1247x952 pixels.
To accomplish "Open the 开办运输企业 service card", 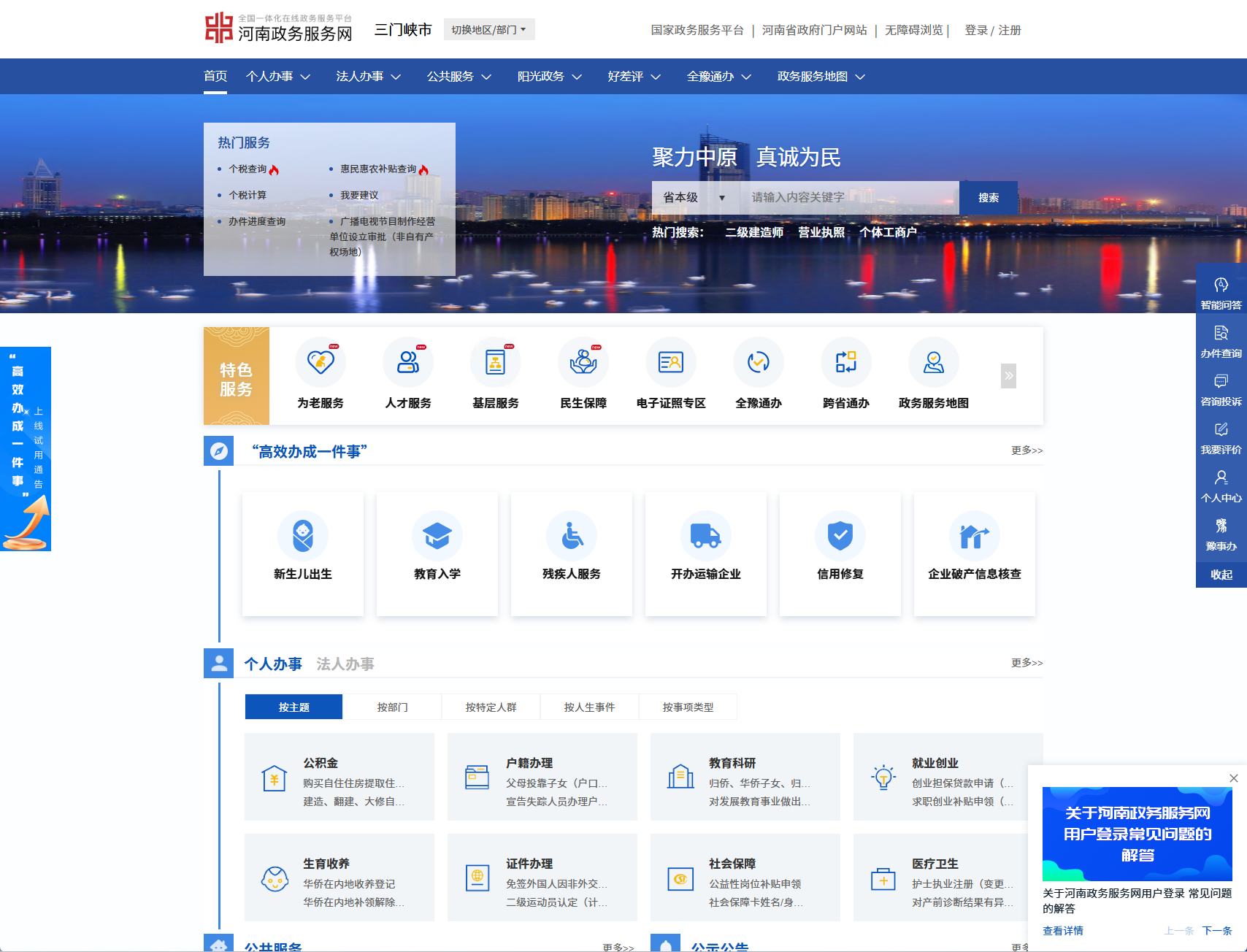I will click(x=706, y=554).
